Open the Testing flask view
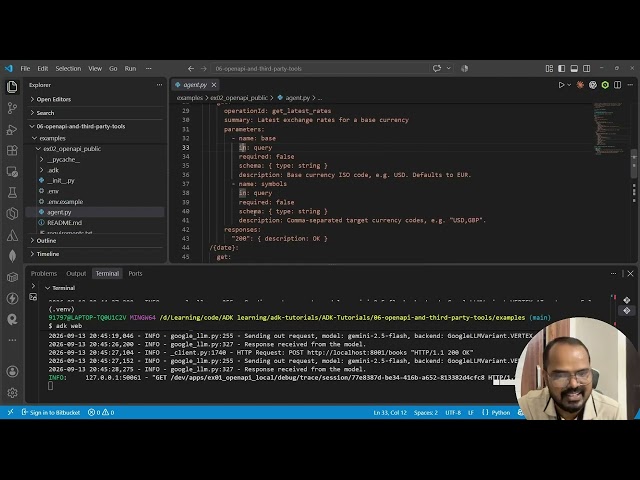This screenshot has width=640, height=480. tap(12, 193)
